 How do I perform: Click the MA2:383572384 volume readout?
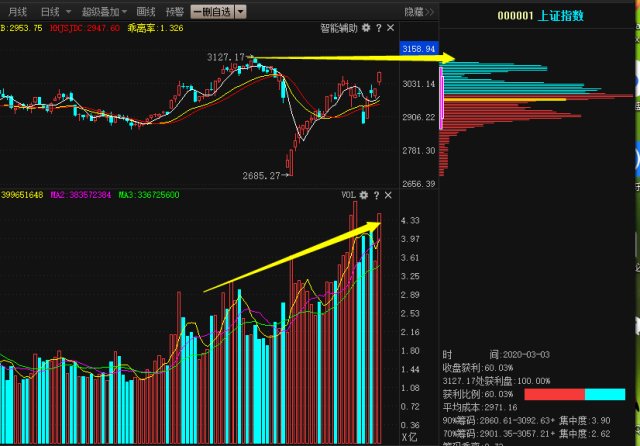tap(80, 195)
